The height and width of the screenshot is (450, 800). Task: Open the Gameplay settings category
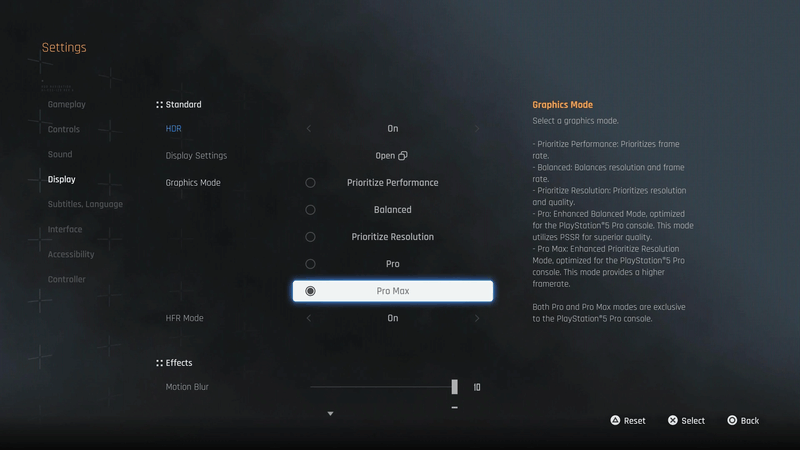click(x=66, y=104)
